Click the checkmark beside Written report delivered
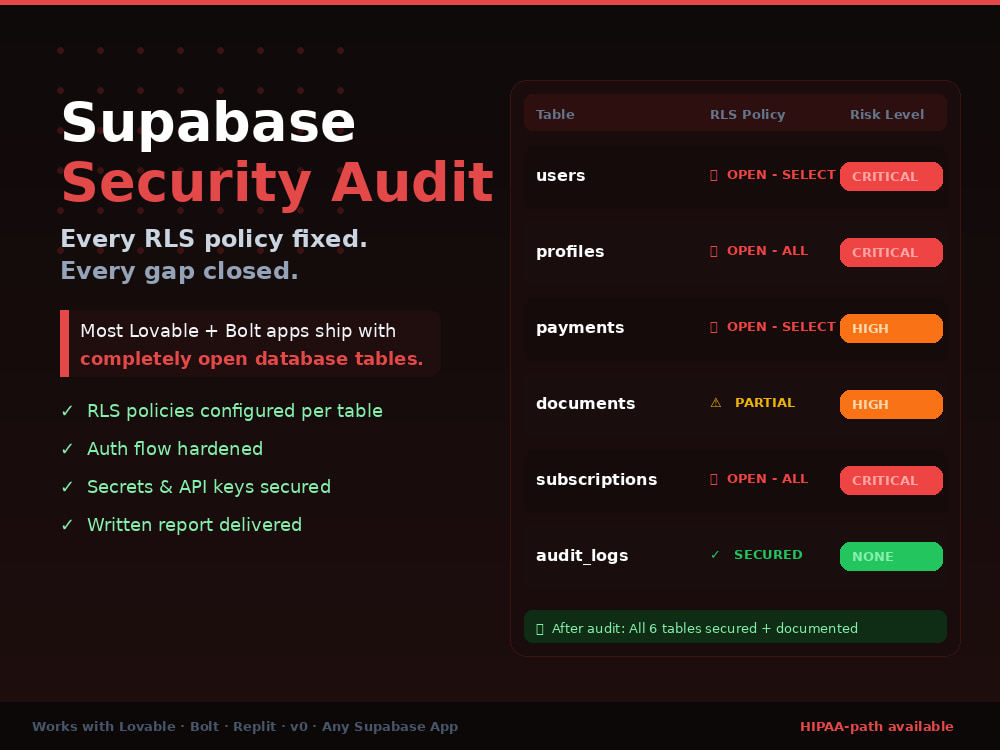The image size is (1000, 750). coord(67,525)
